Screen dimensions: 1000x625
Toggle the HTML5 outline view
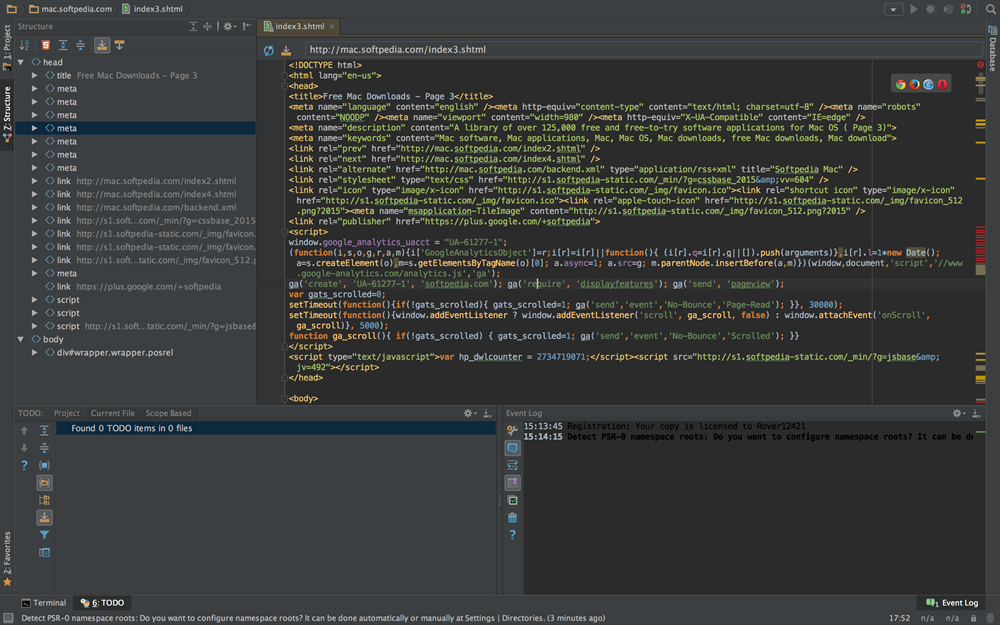[x=46, y=45]
